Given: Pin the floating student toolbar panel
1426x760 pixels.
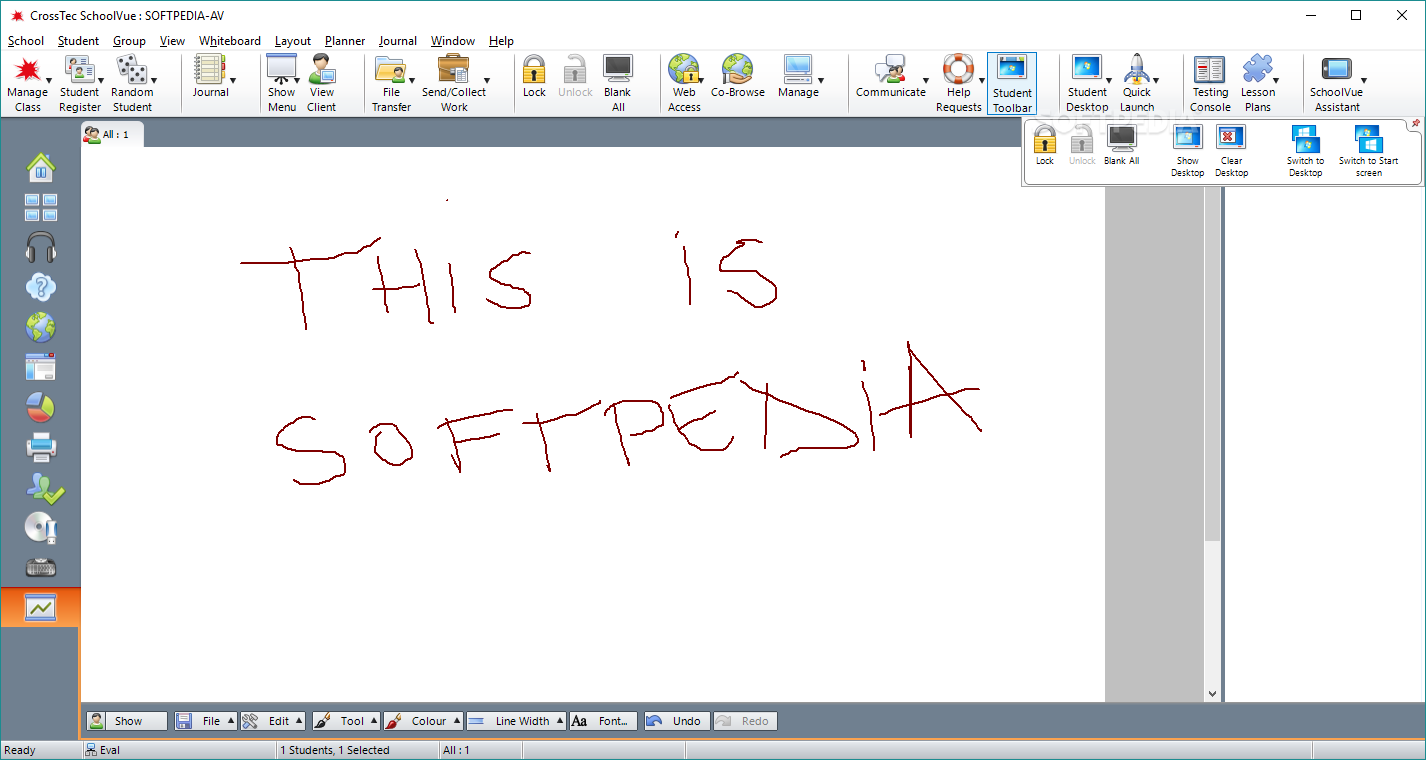Looking at the screenshot, I should 1415,124.
